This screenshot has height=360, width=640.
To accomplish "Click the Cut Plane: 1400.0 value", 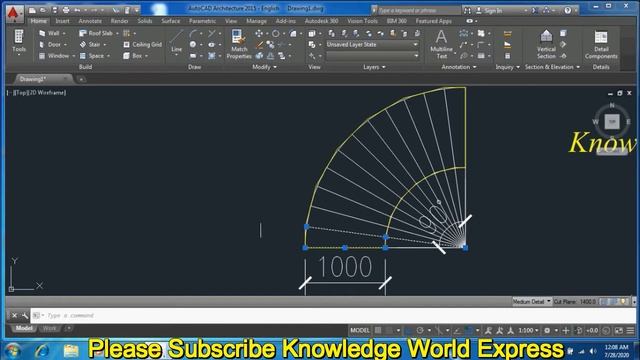I will pyautogui.click(x=575, y=302).
